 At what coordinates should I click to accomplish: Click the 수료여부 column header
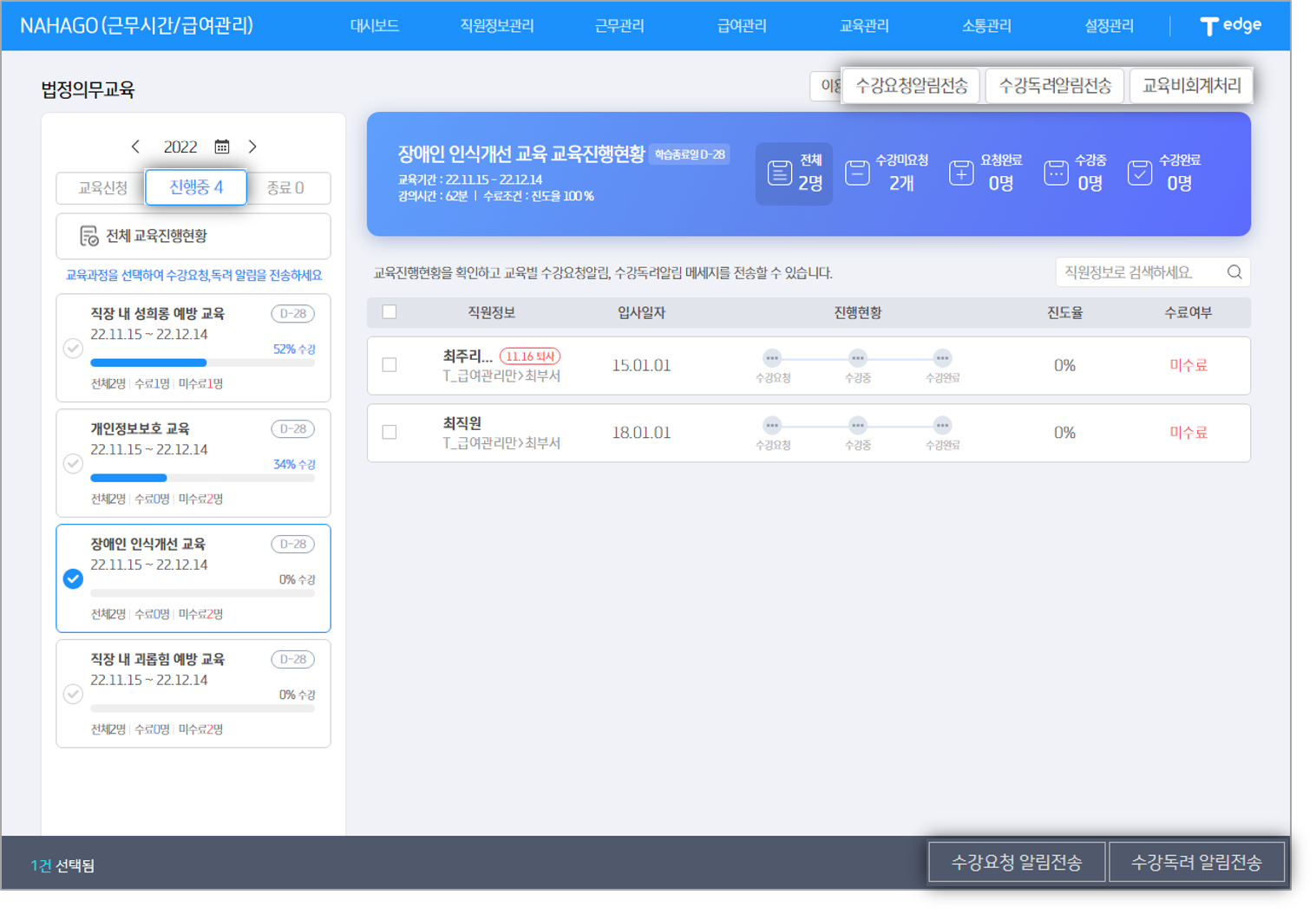1188,312
